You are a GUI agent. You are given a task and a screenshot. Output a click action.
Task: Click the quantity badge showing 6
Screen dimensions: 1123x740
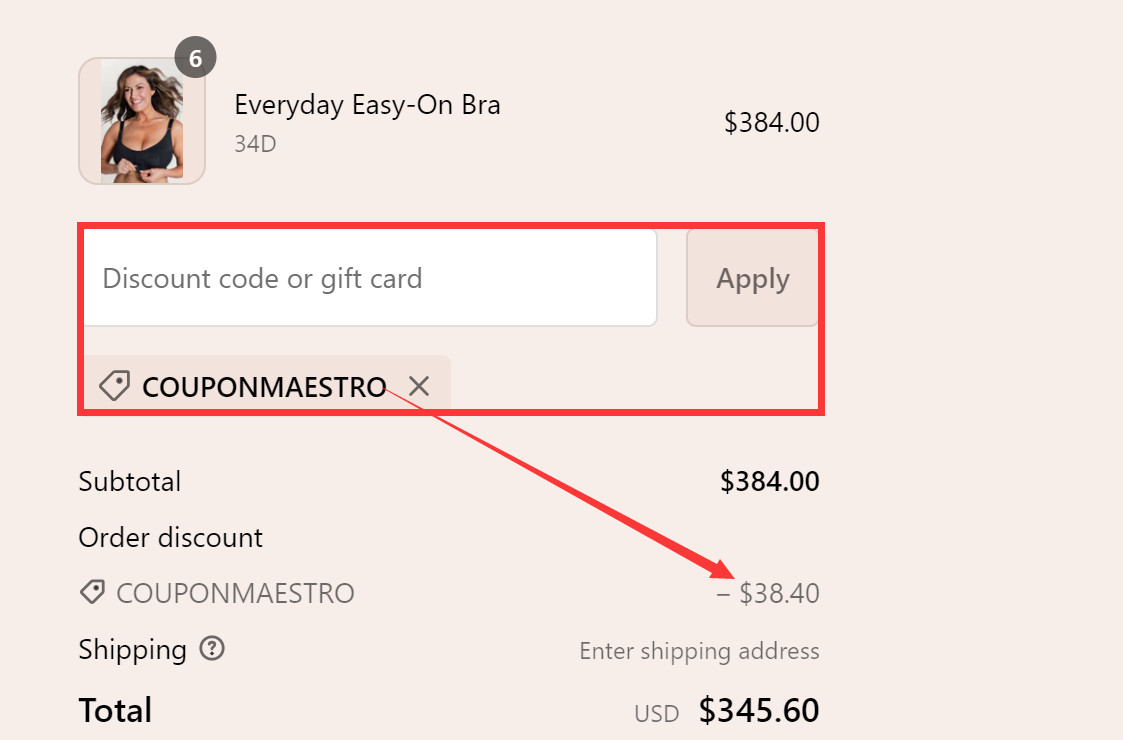[x=196, y=57]
